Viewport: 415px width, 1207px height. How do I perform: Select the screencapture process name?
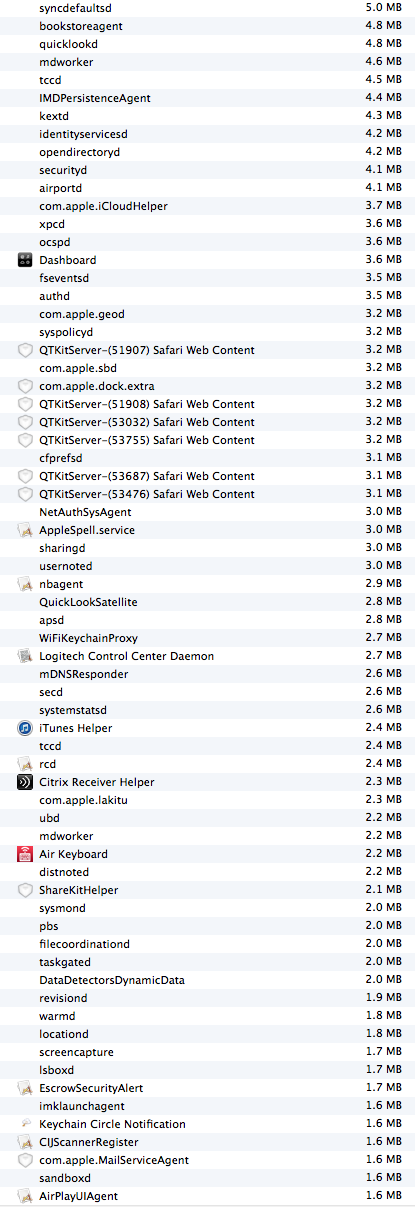pyautogui.click(x=76, y=1052)
